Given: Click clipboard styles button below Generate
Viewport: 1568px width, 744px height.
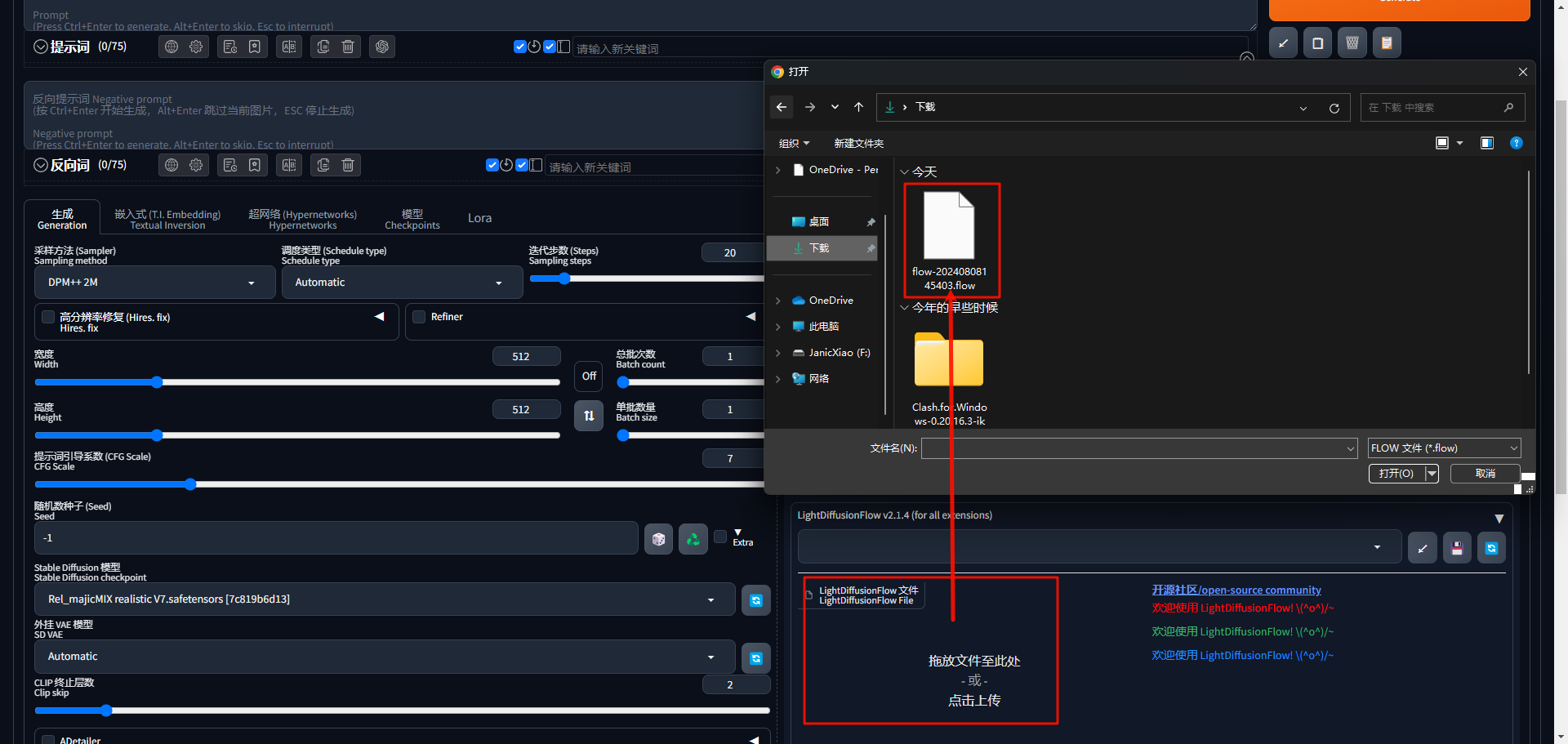Looking at the screenshot, I should 1387,43.
